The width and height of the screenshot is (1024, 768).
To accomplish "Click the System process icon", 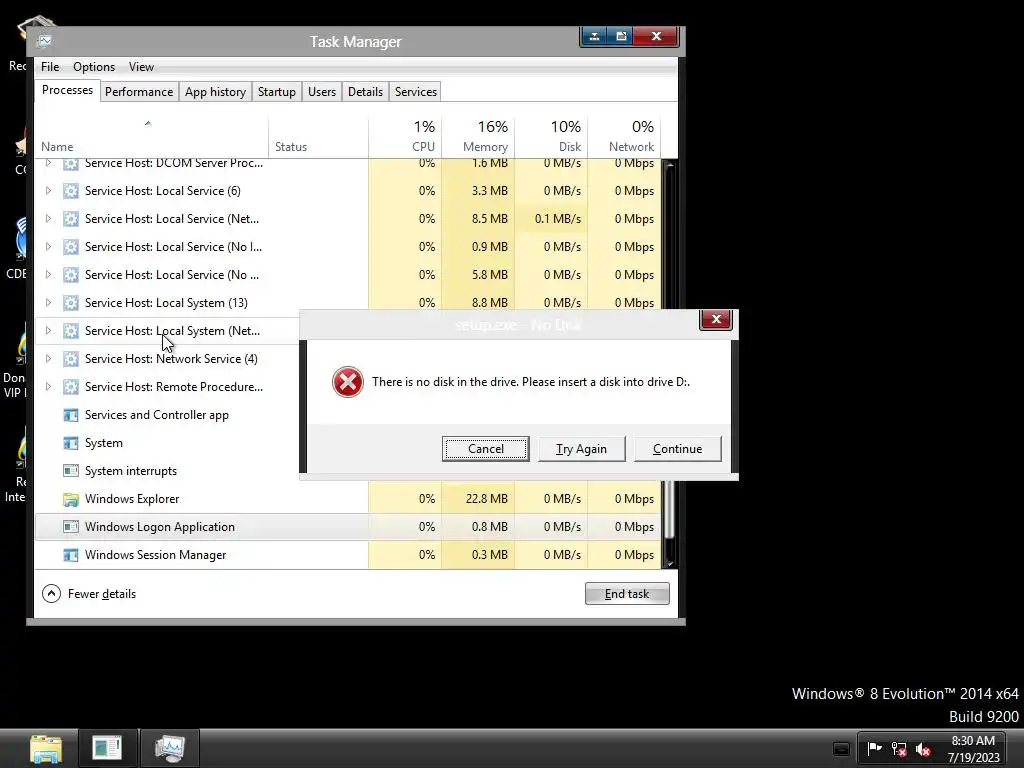I will (71, 443).
